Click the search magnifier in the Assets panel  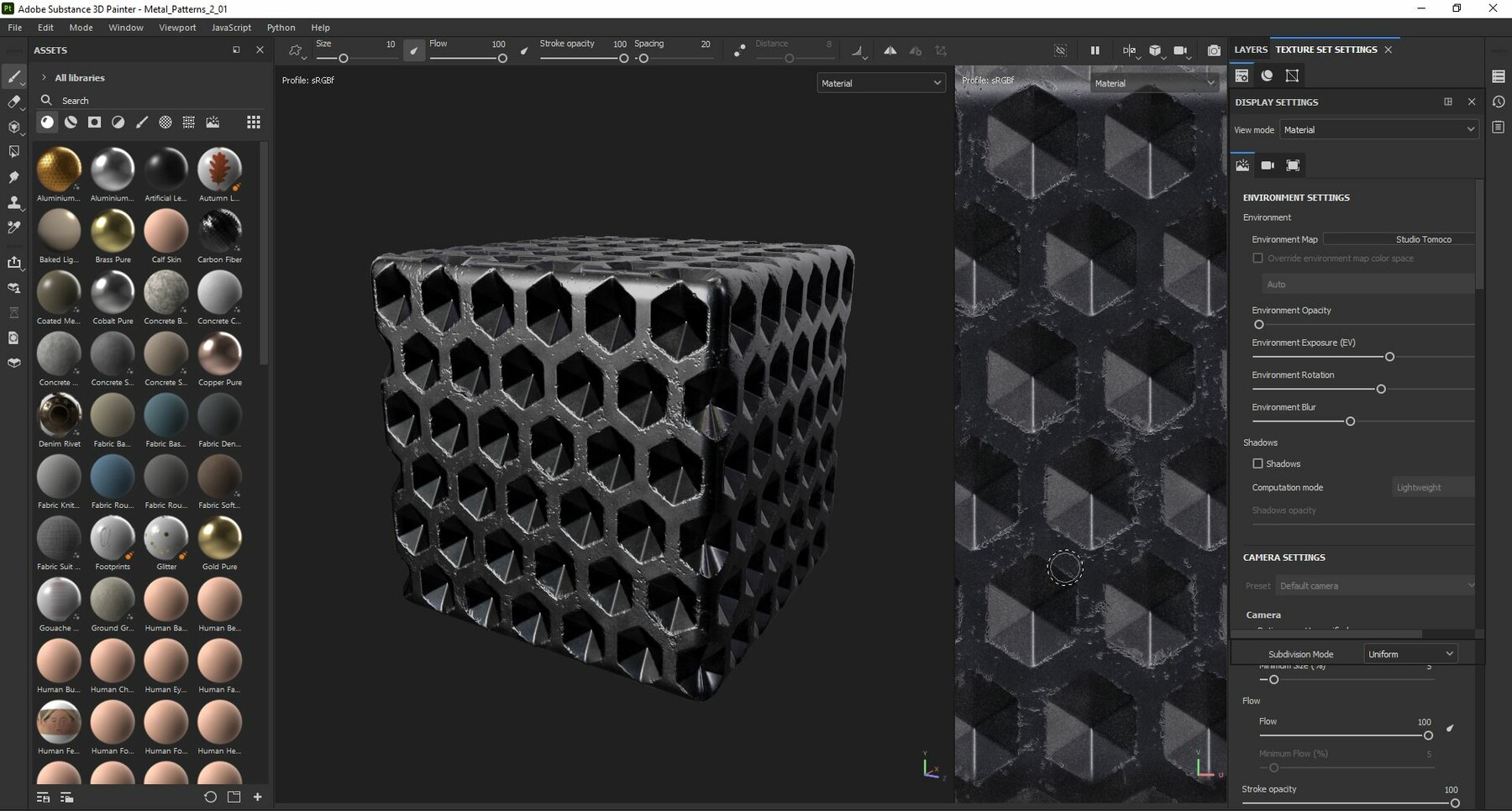[x=47, y=100]
